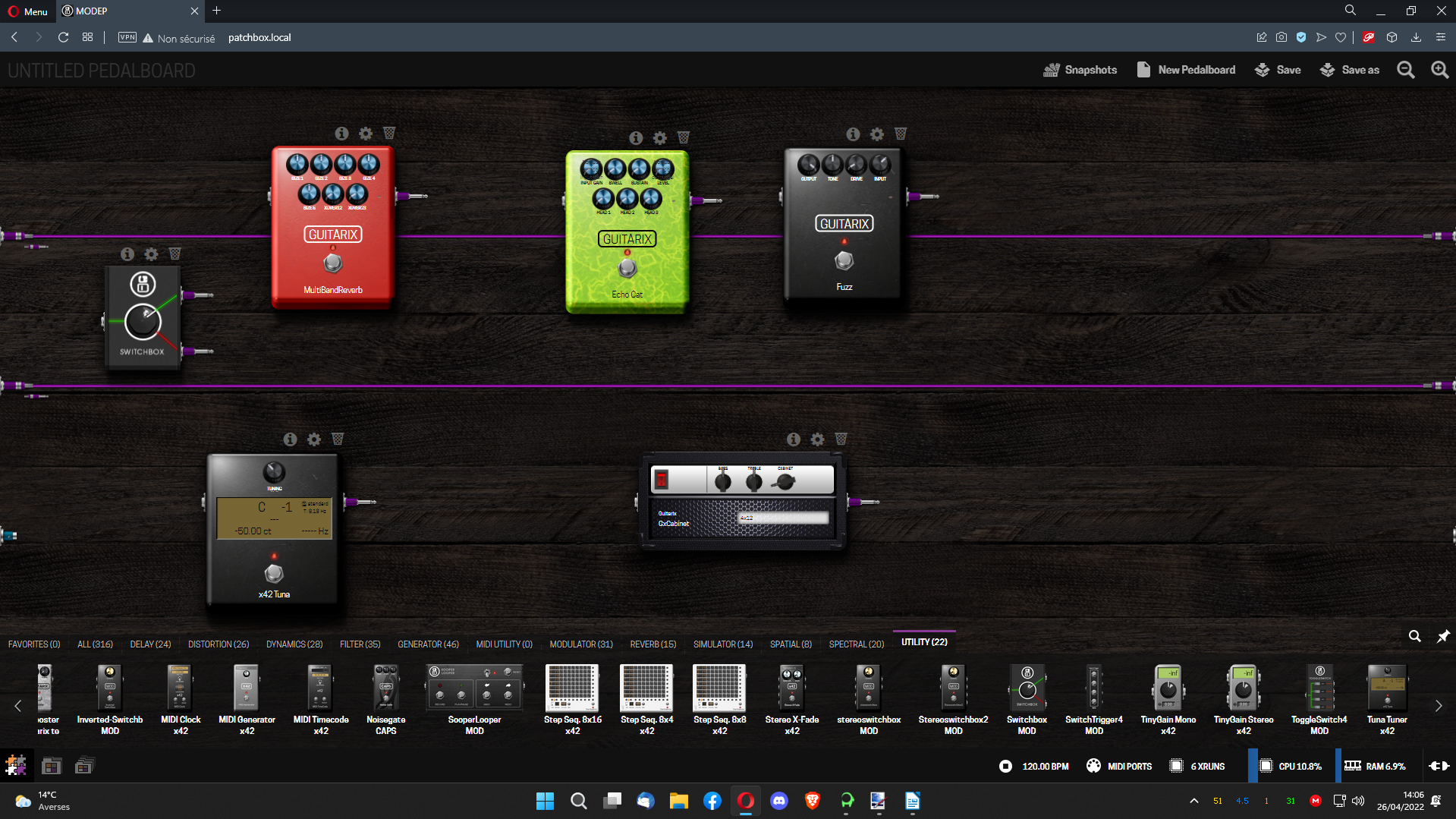1456x819 pixels.
Task: Click the Fuzz pedal DRIVE knob
Action: [856, 164]
